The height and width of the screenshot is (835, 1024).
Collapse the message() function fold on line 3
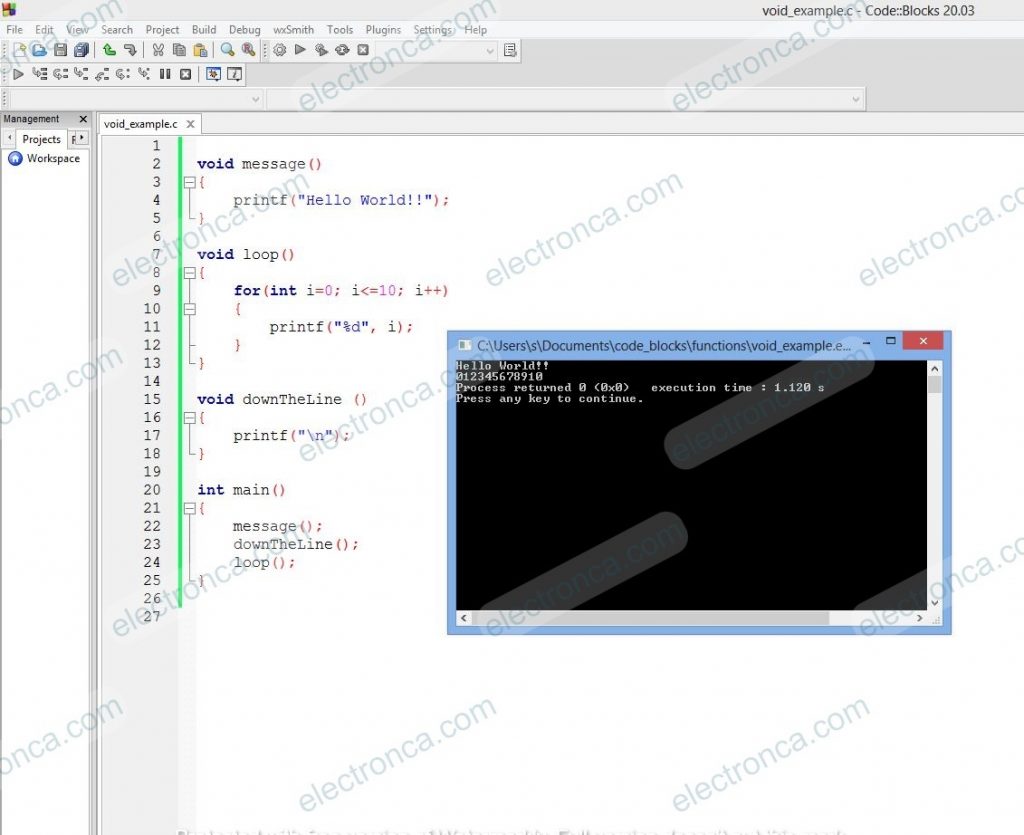(190, 182)
